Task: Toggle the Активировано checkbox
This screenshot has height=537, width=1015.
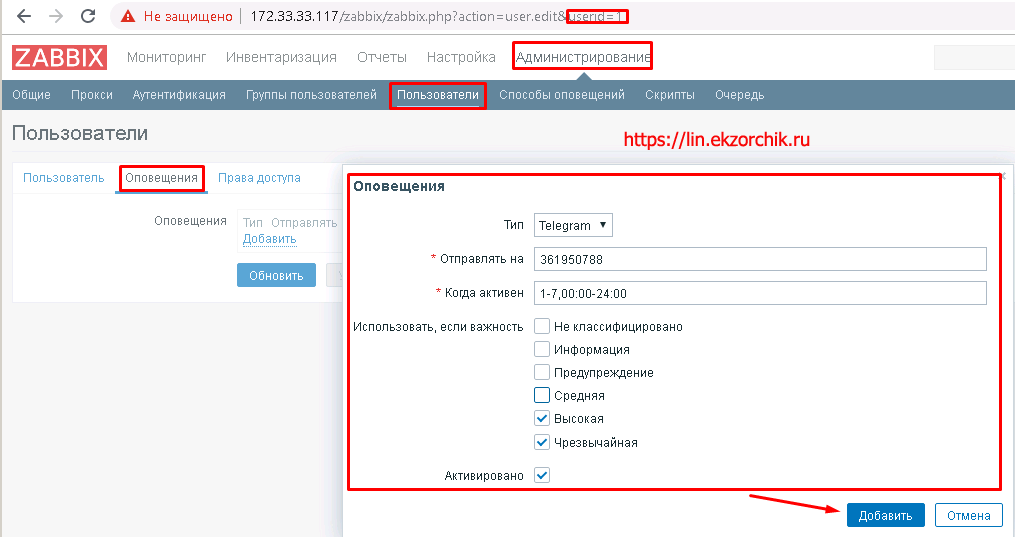Action: (x=542, y=476)
